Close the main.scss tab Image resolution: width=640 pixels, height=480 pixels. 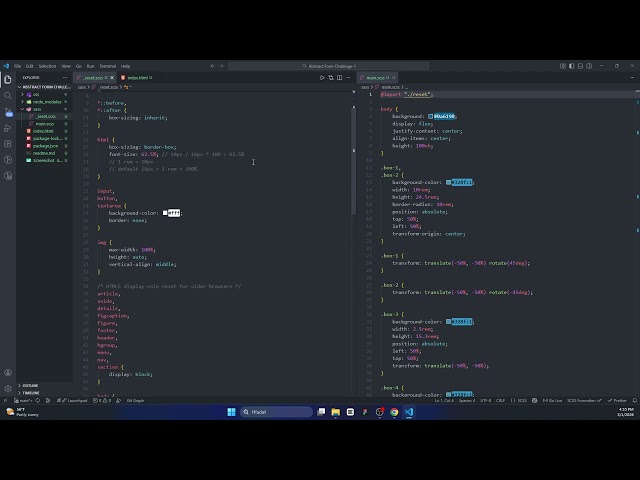tap(394, 78)
